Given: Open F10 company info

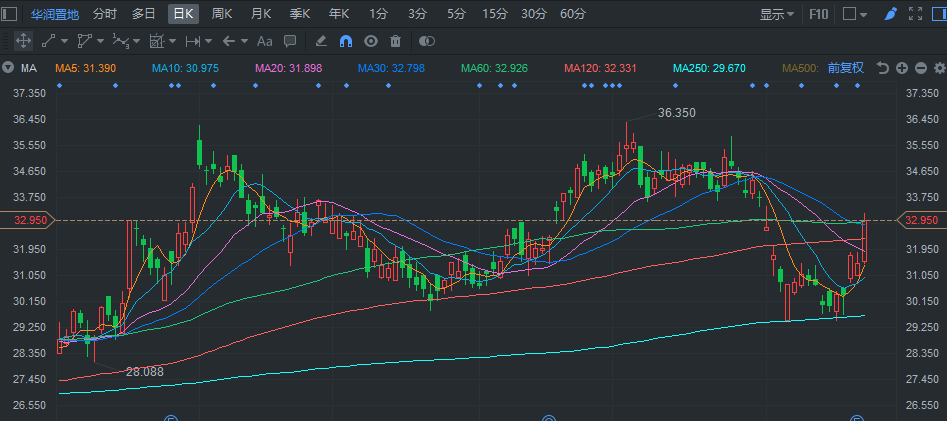Looking at the screenshot, I should (818, 14).
